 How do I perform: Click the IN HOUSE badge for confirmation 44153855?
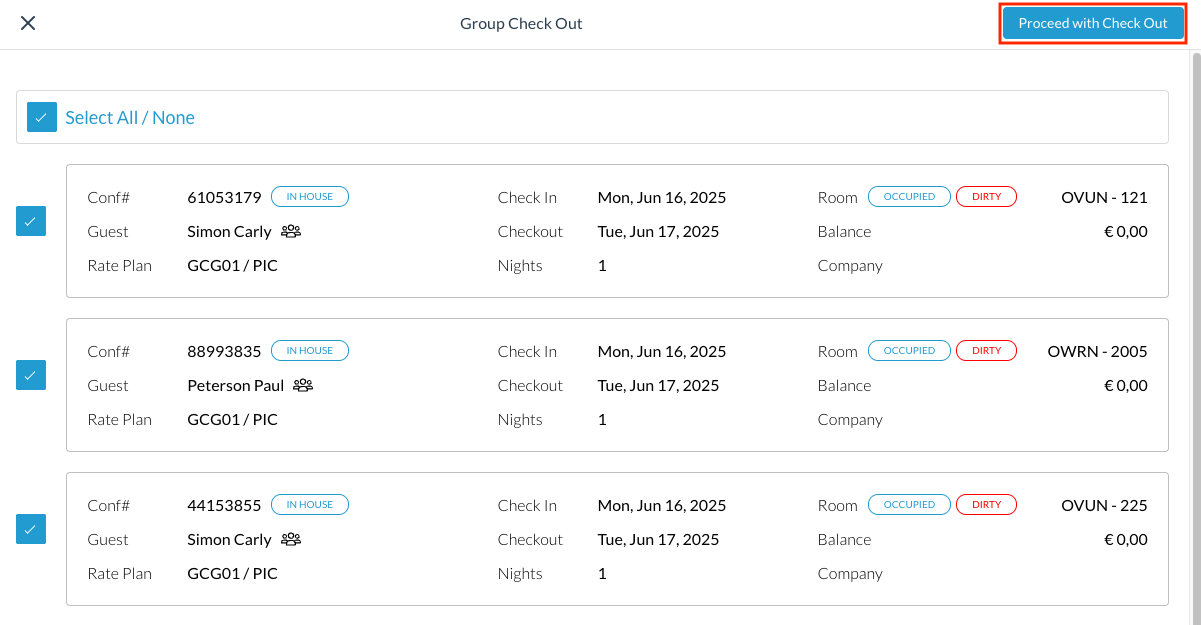[310, 504]
